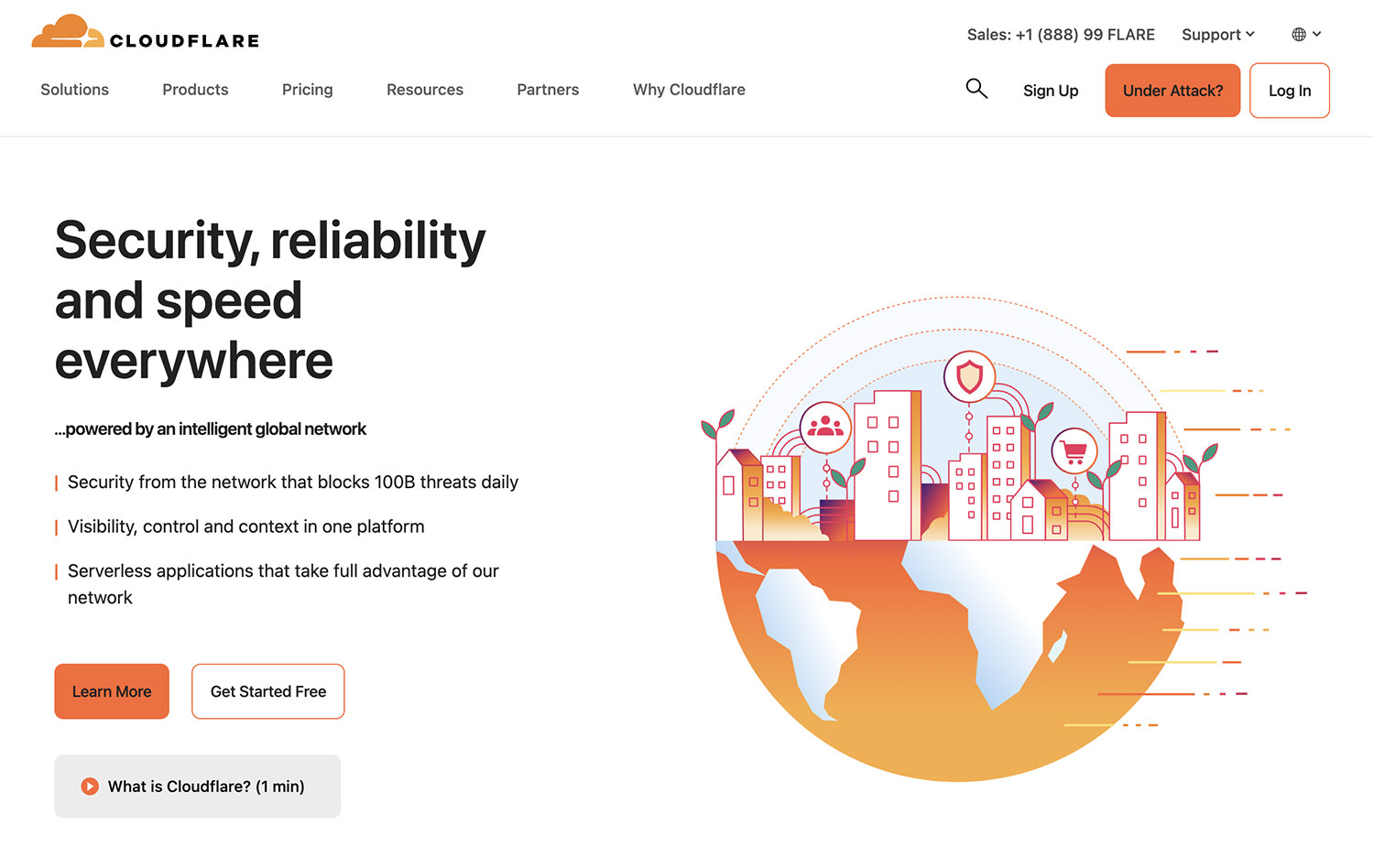This screenshot has width=1374, height=868.
Task: Play the What is Cloudflare? video
Action: [x=198, y=787]
